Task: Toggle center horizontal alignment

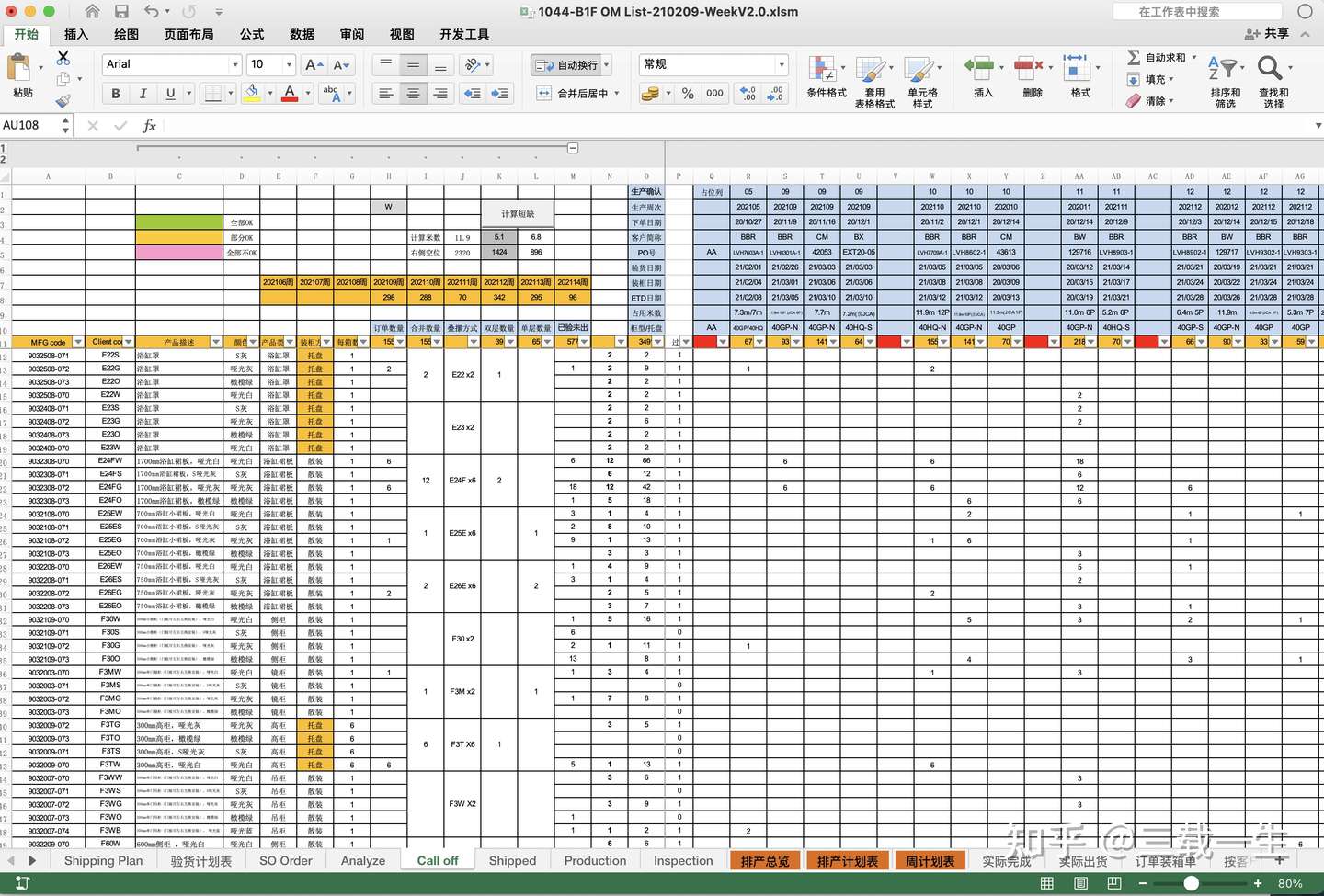Action: click(414, 93)
